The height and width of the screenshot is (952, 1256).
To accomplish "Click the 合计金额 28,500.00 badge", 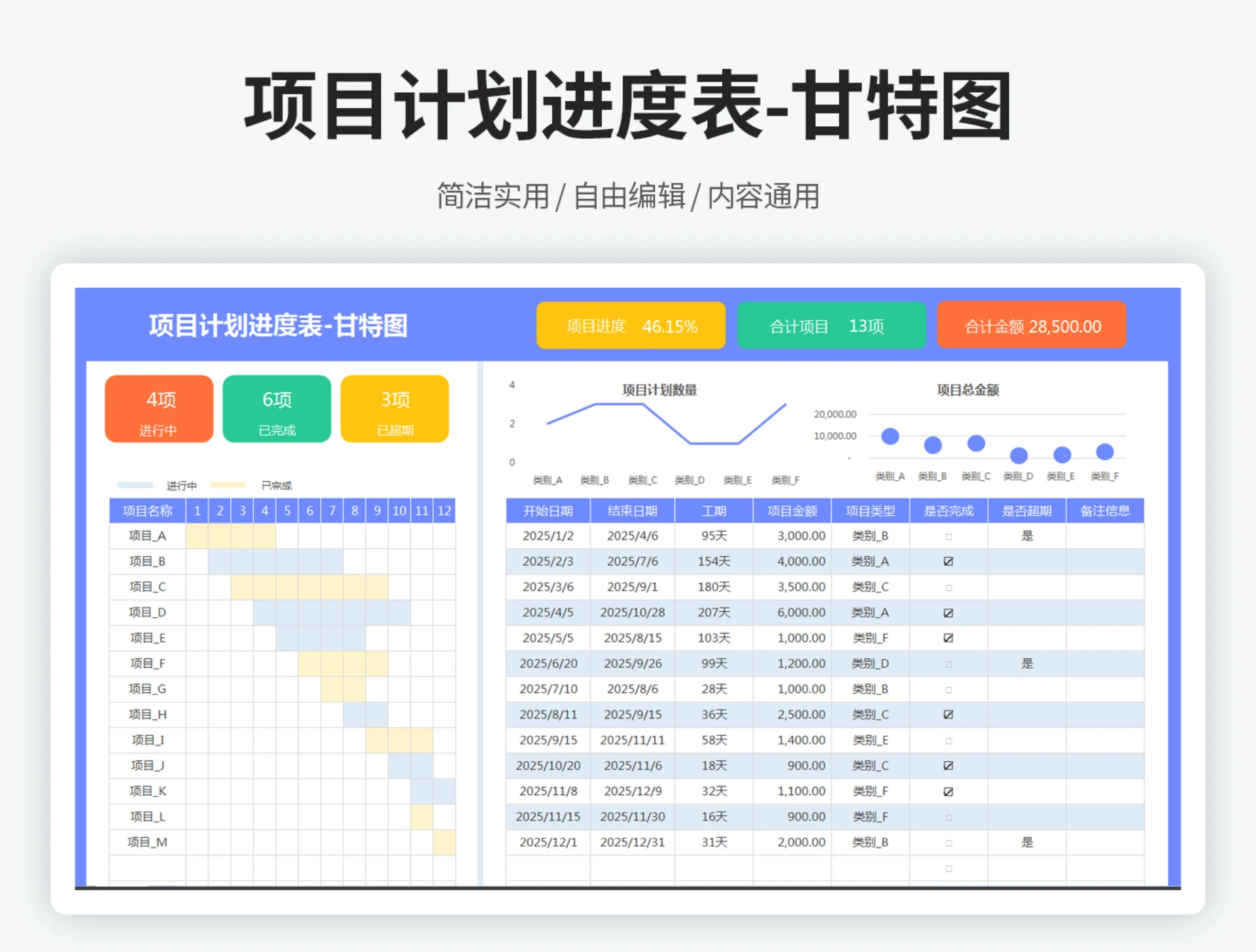I will coord(1031,325).
